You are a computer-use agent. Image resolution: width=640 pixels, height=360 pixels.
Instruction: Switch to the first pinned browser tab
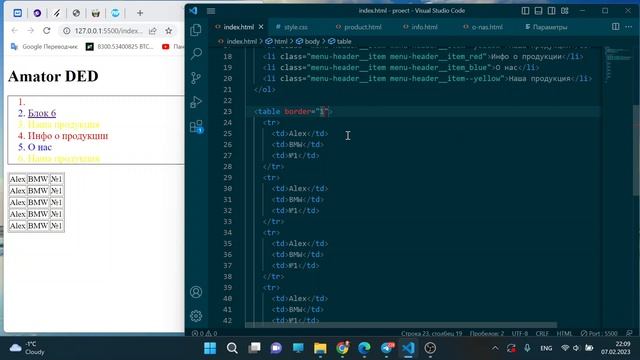coord(18,13)
